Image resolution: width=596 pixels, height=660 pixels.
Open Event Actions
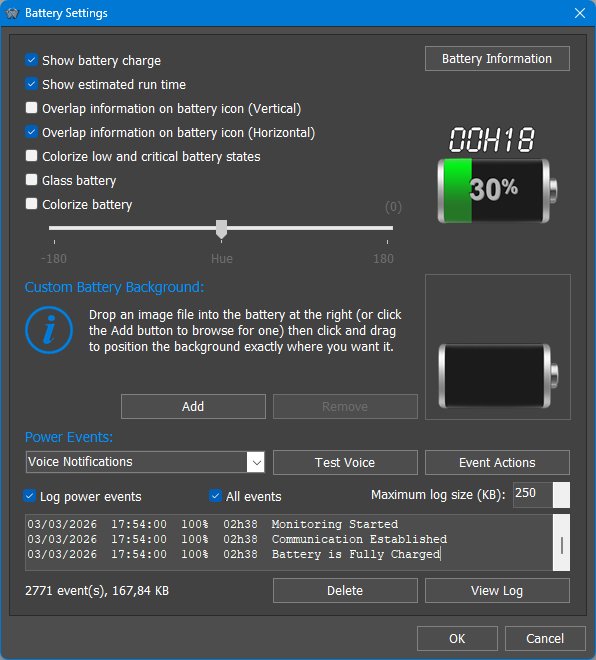click(497, 463)
